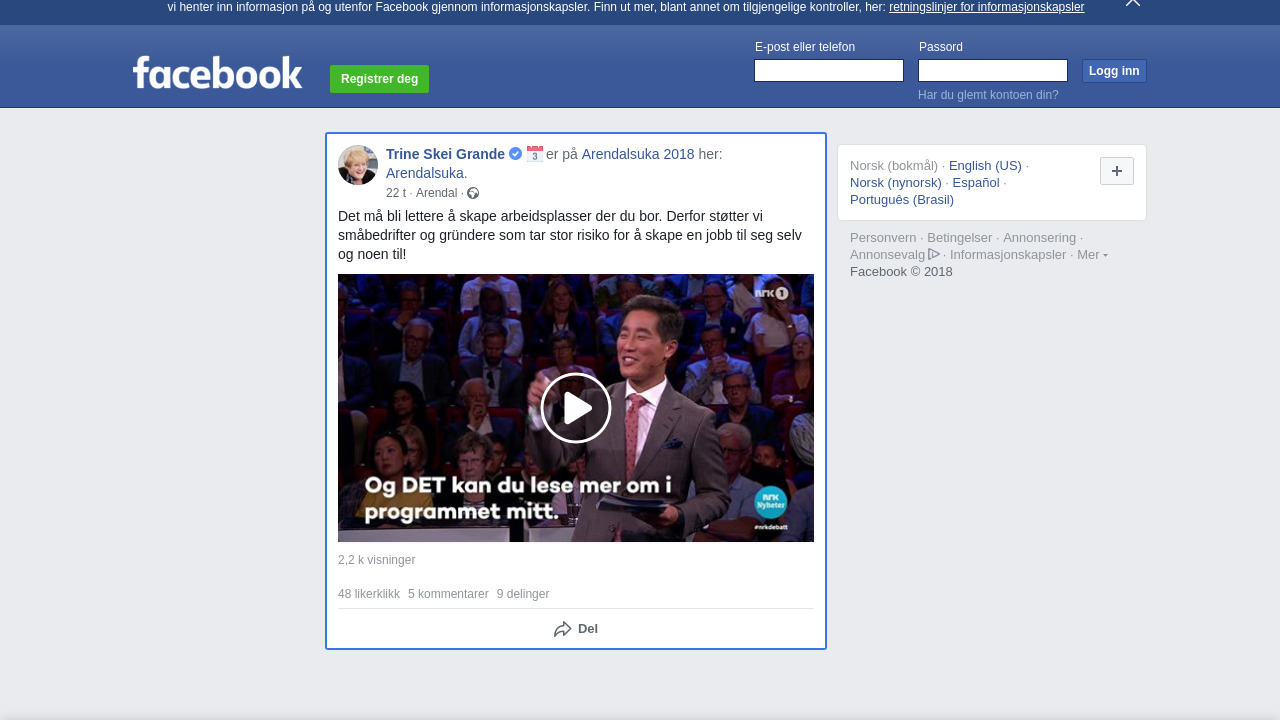Screen dimensions: 1280x720
Task: Select the 'Facebook © 2018' copyright text
Action: (x=901, y=272)
